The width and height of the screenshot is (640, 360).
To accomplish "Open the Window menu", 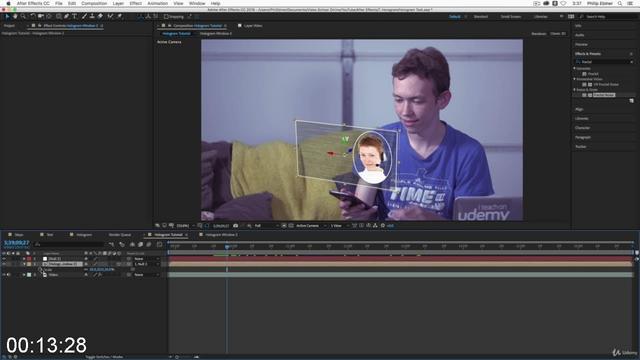I will click(x=197, y=3).
